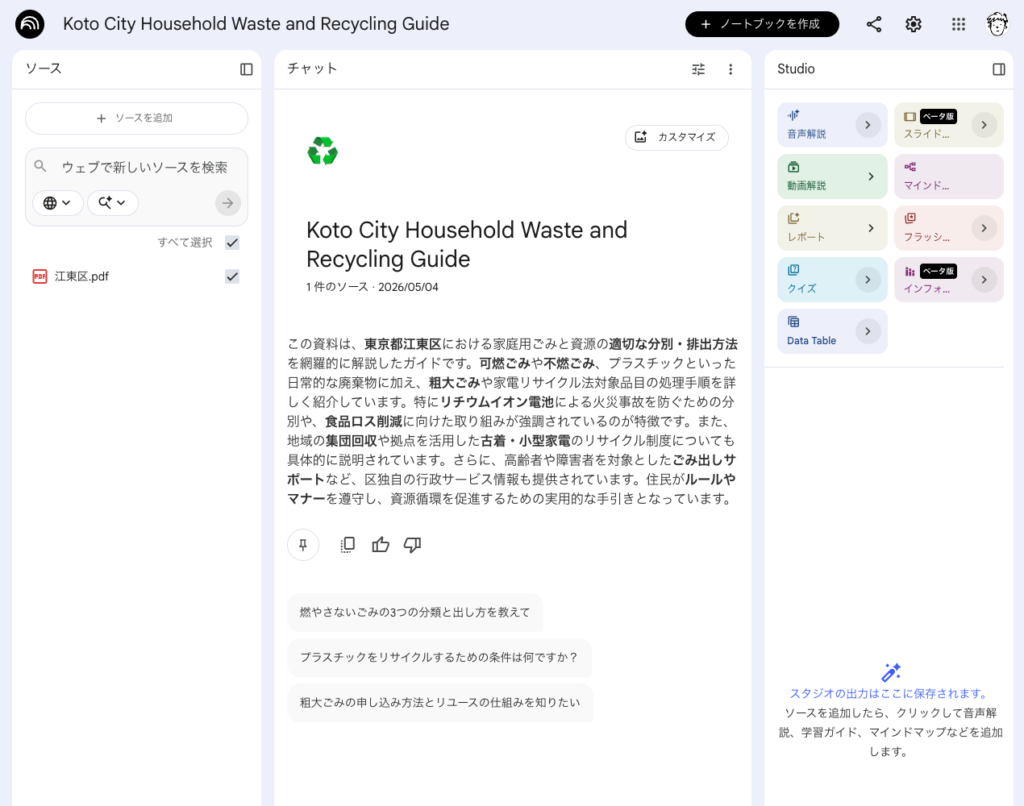The image size is (1024, 806).
Task: Expand フラッシ... options arrow
Action: [984, 228]
